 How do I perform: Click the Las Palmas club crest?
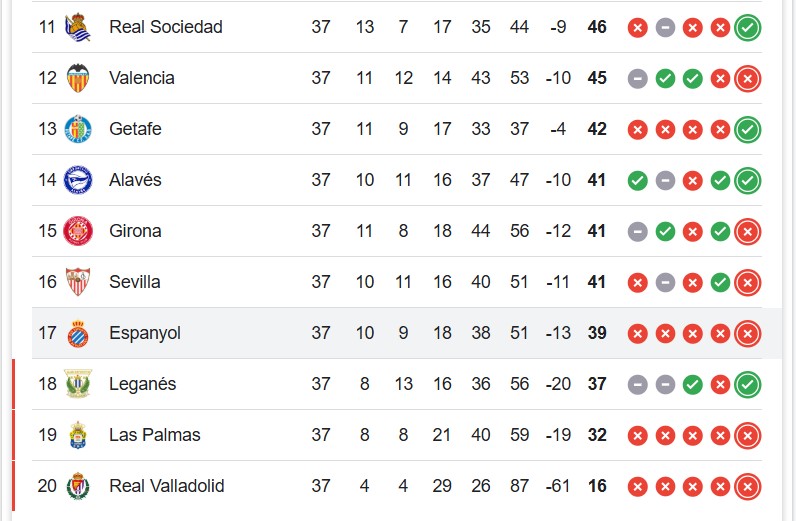(78, 435)
